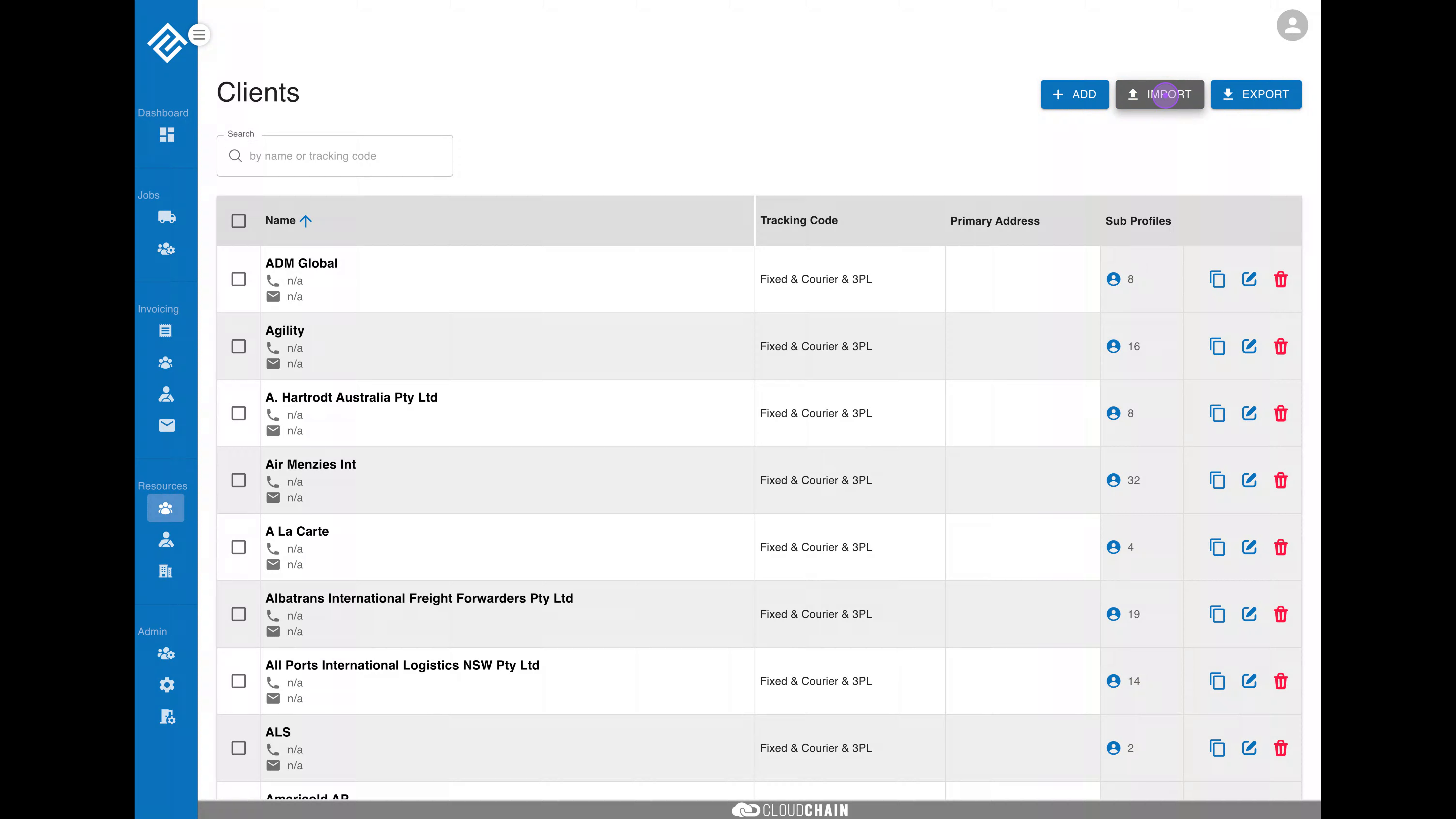Screen dimensions: 1456x819
Task: Sort by Name column arrow
Action: [306, 221]
